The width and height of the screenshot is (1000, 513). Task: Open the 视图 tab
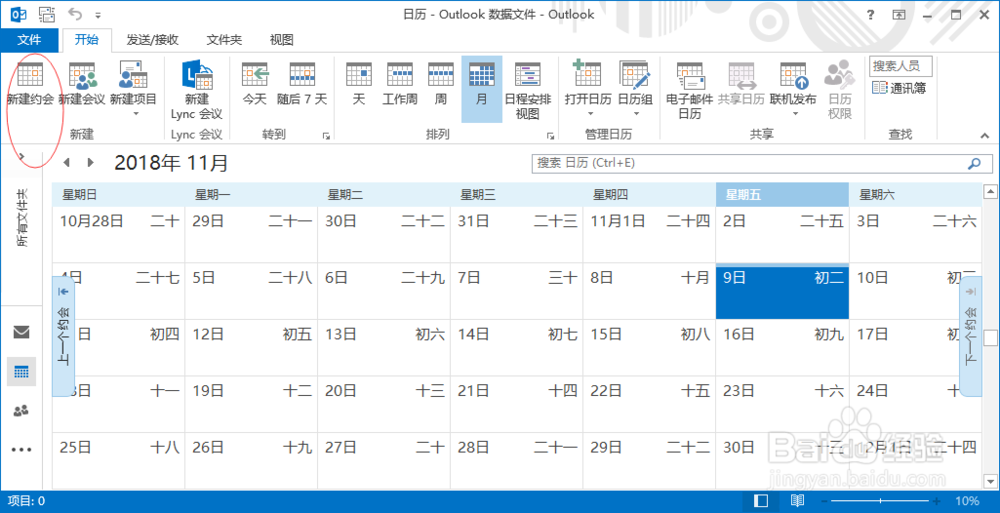(x=281, y=40)
